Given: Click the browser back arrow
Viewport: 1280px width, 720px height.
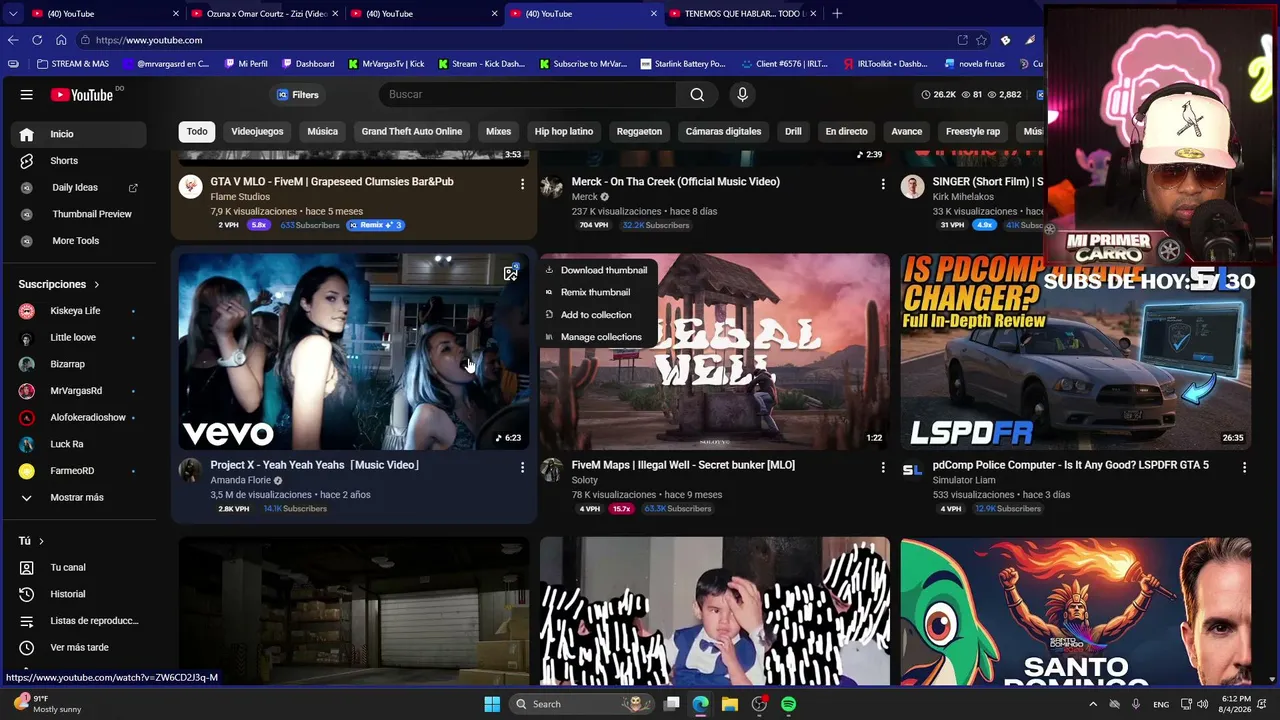Looking at the screenshot, I should [13, 40].
